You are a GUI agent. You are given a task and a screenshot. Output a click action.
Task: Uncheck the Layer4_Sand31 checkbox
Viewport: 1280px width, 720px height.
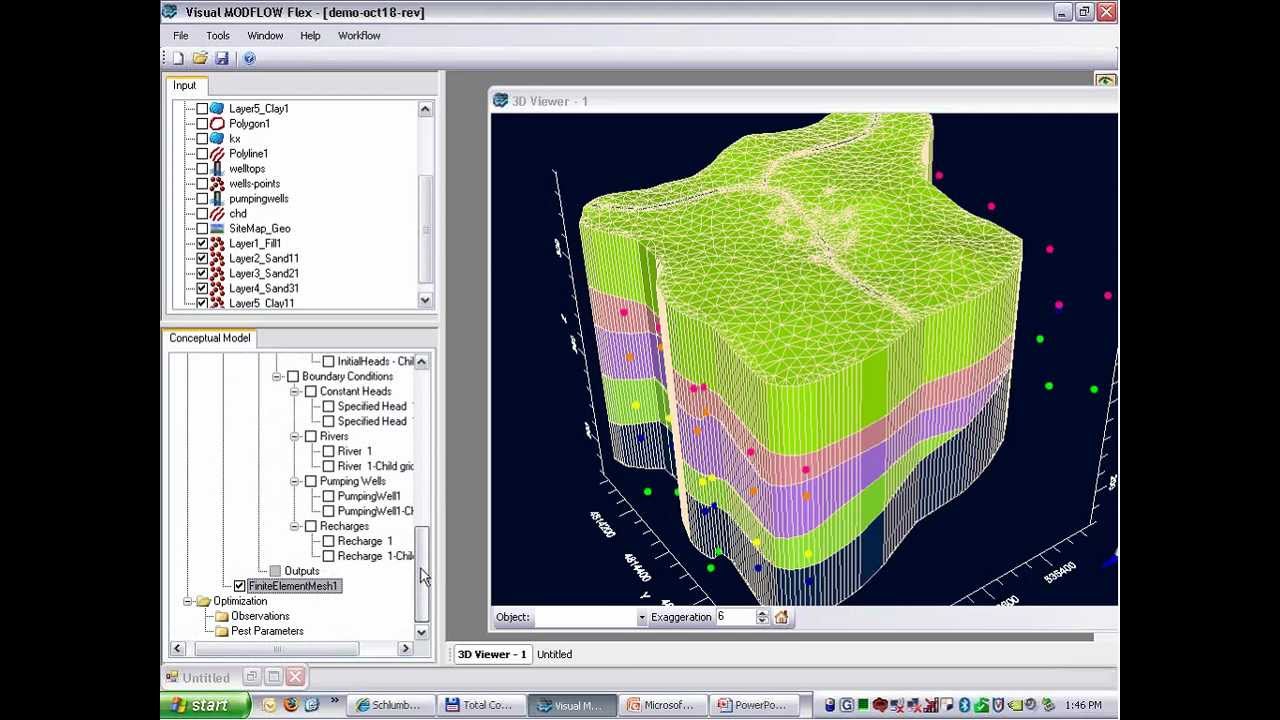[x=202, y=289]
